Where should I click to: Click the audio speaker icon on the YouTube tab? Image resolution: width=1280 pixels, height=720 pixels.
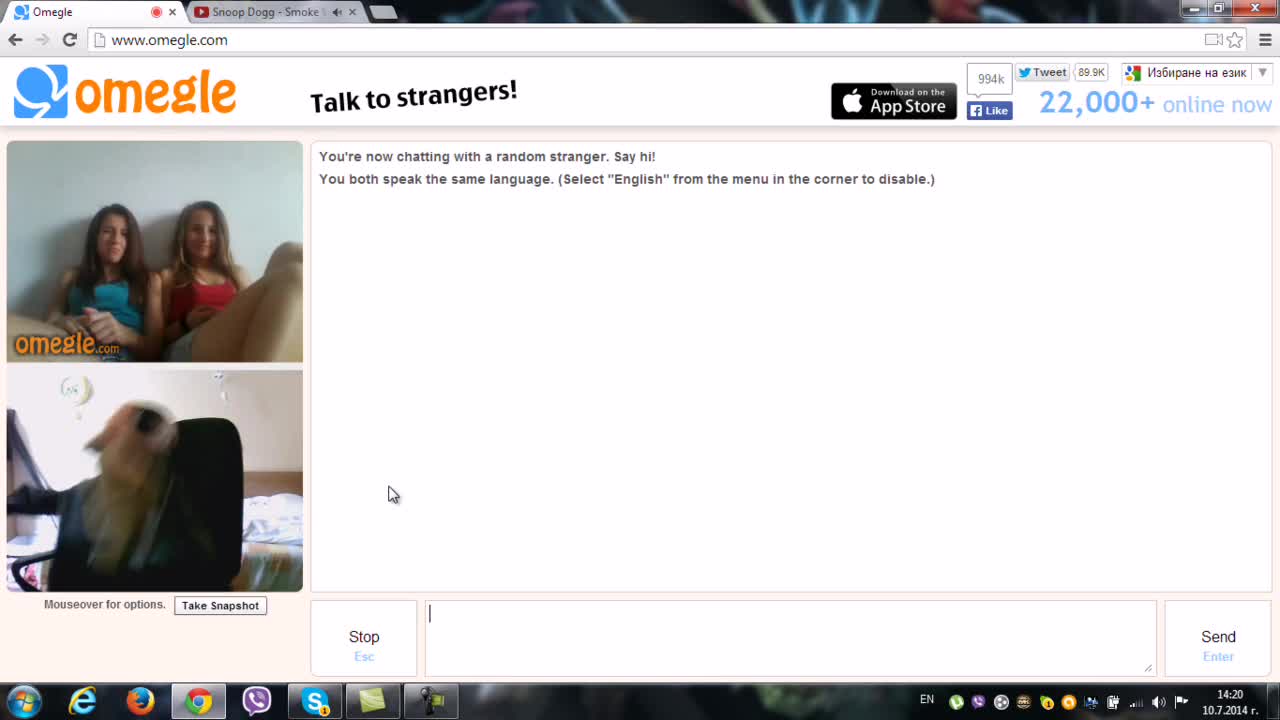click(337, 12)
